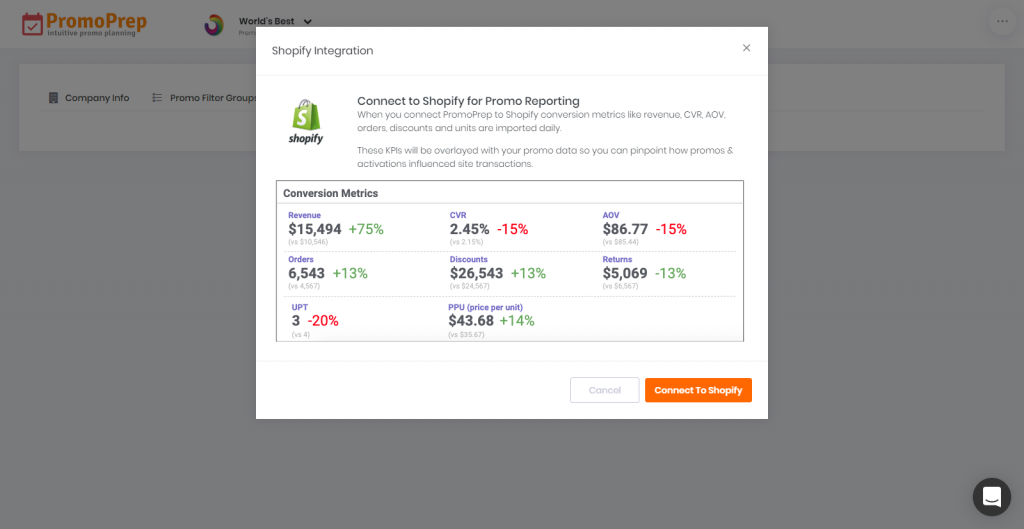The image size is (1024, 529).
Task: Click the Promo Filter Groups list icon
Action: point(157,98)
